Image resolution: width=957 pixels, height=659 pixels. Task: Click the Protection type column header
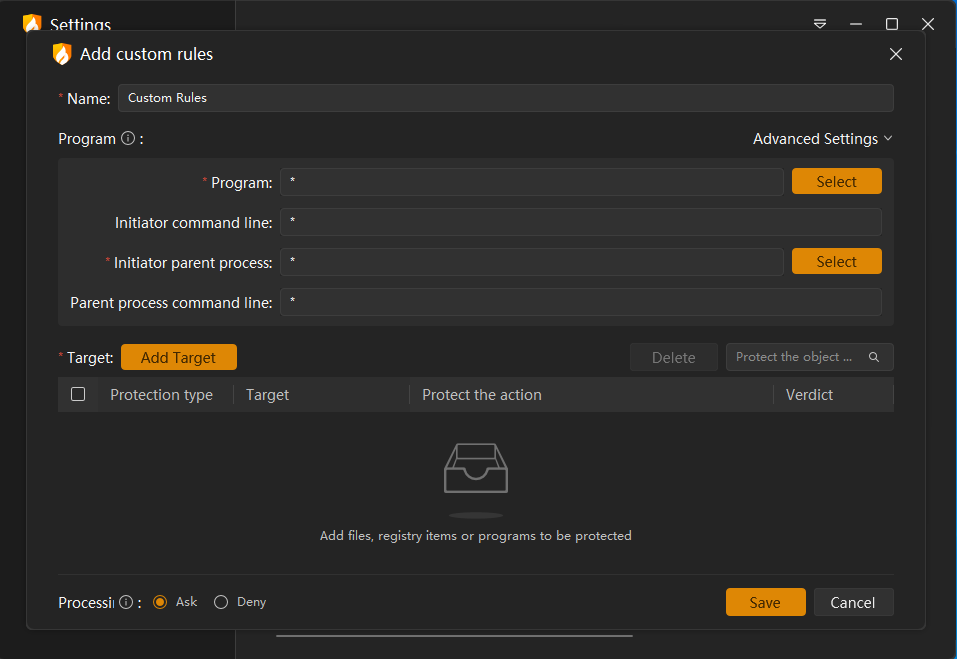(x=161, y=395)
